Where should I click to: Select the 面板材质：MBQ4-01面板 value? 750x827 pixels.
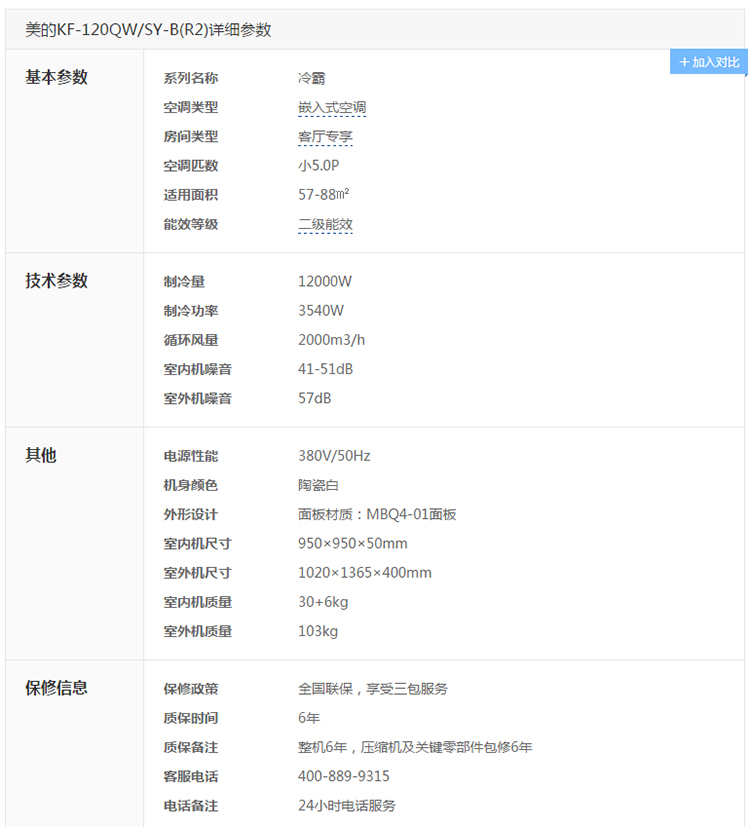(377, 515)
